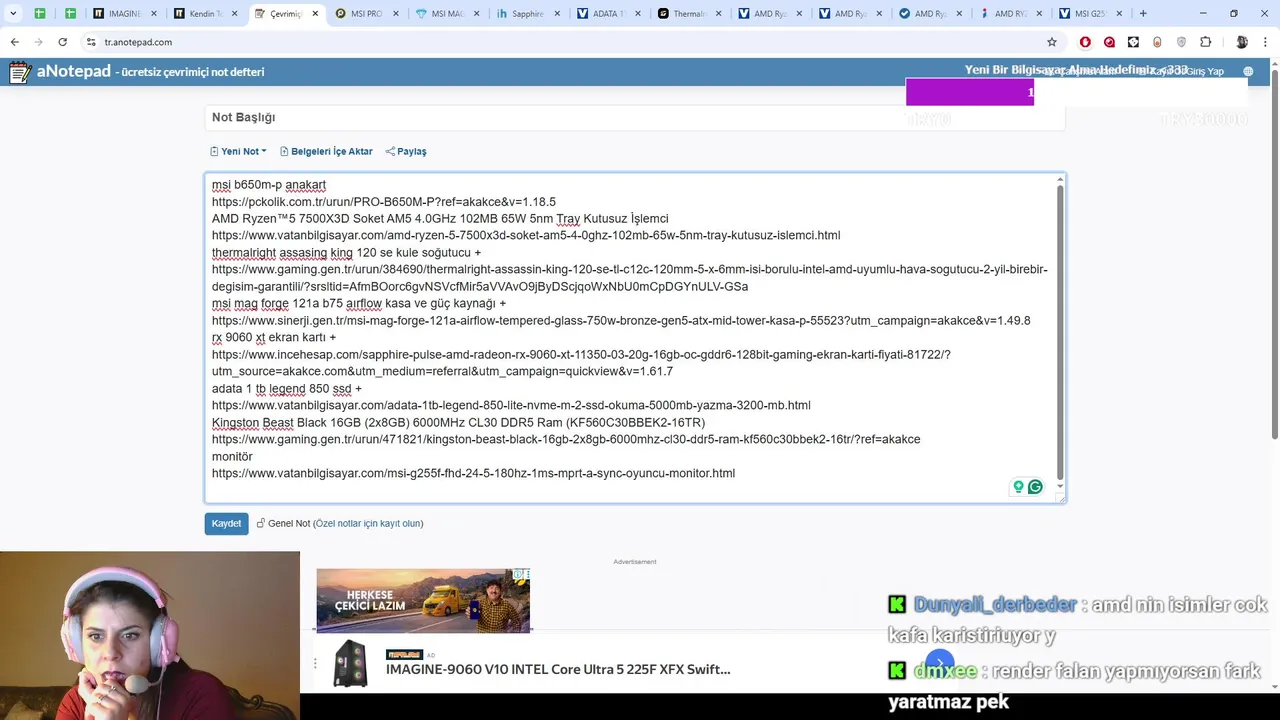Open the red round extension icon
Screen dimensions: 1280x720
point(1109,42)
